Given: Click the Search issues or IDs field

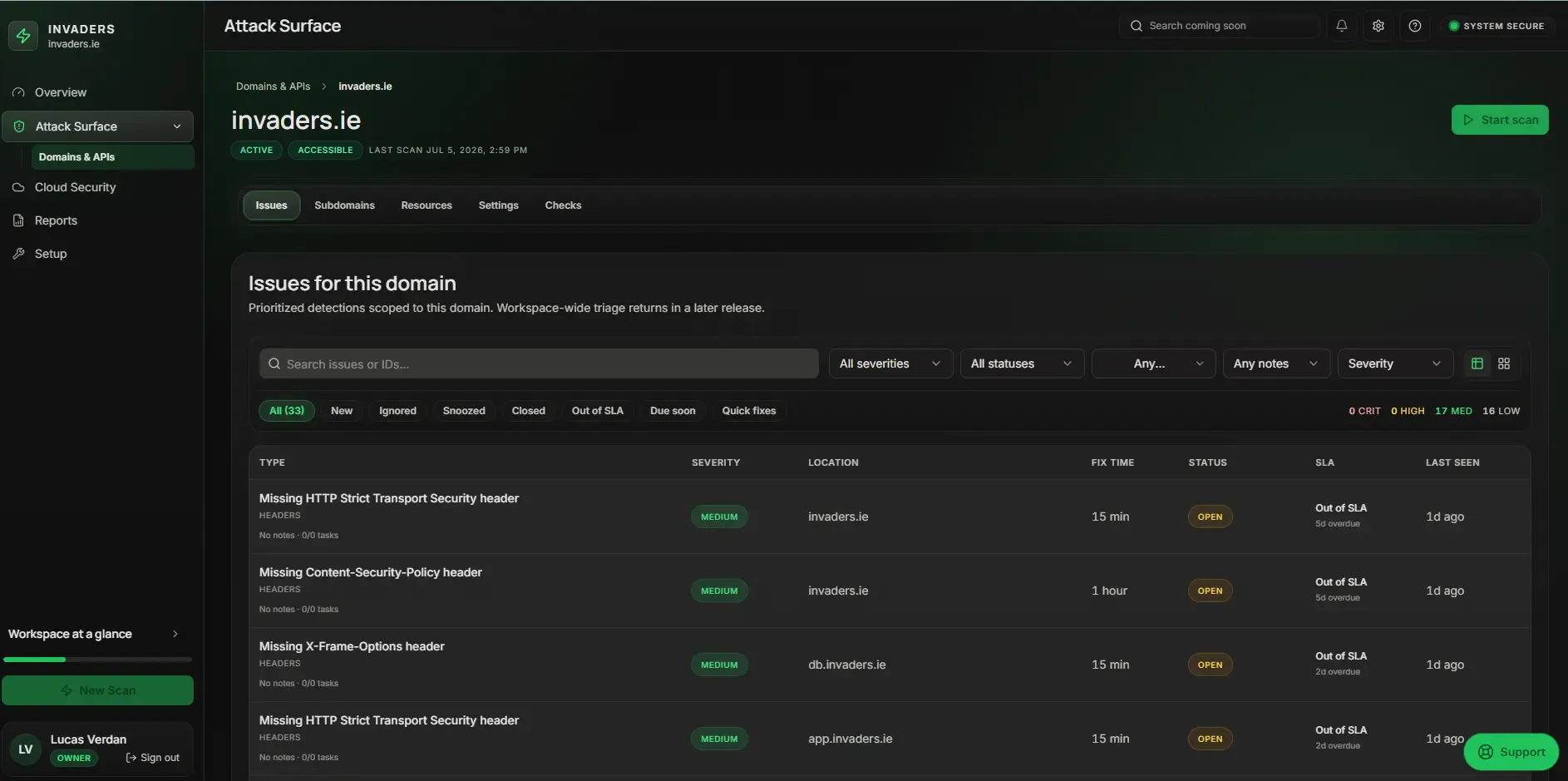Looking at the screenshot, I should click(x=539, y=363).
